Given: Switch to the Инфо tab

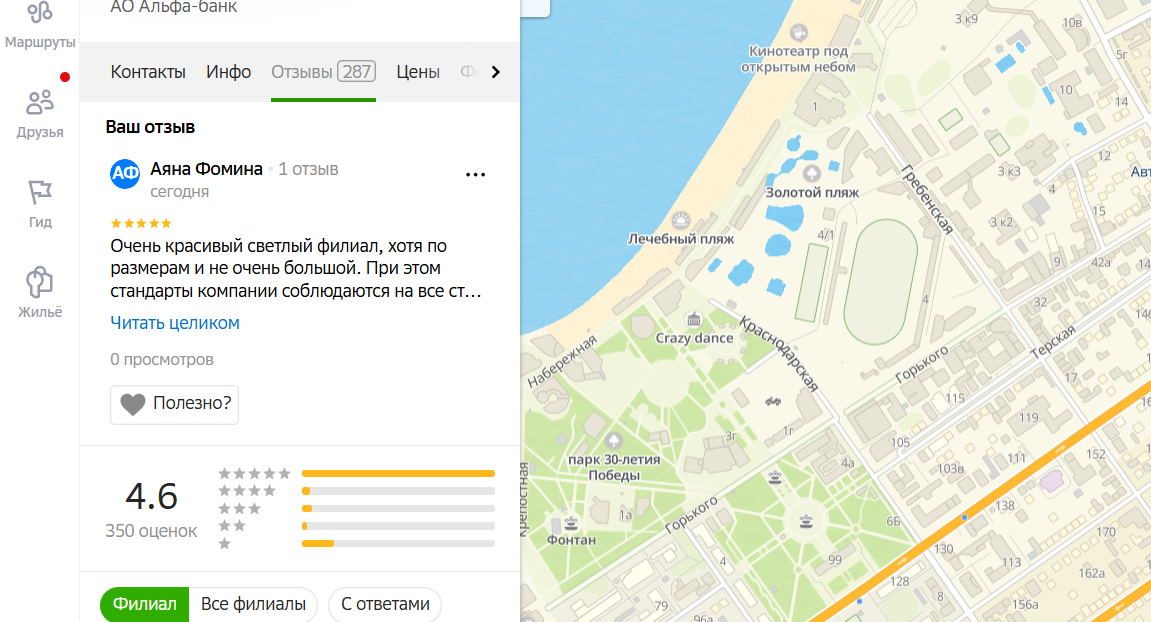Looking at the screenshot, I should [x=228, y=72].
